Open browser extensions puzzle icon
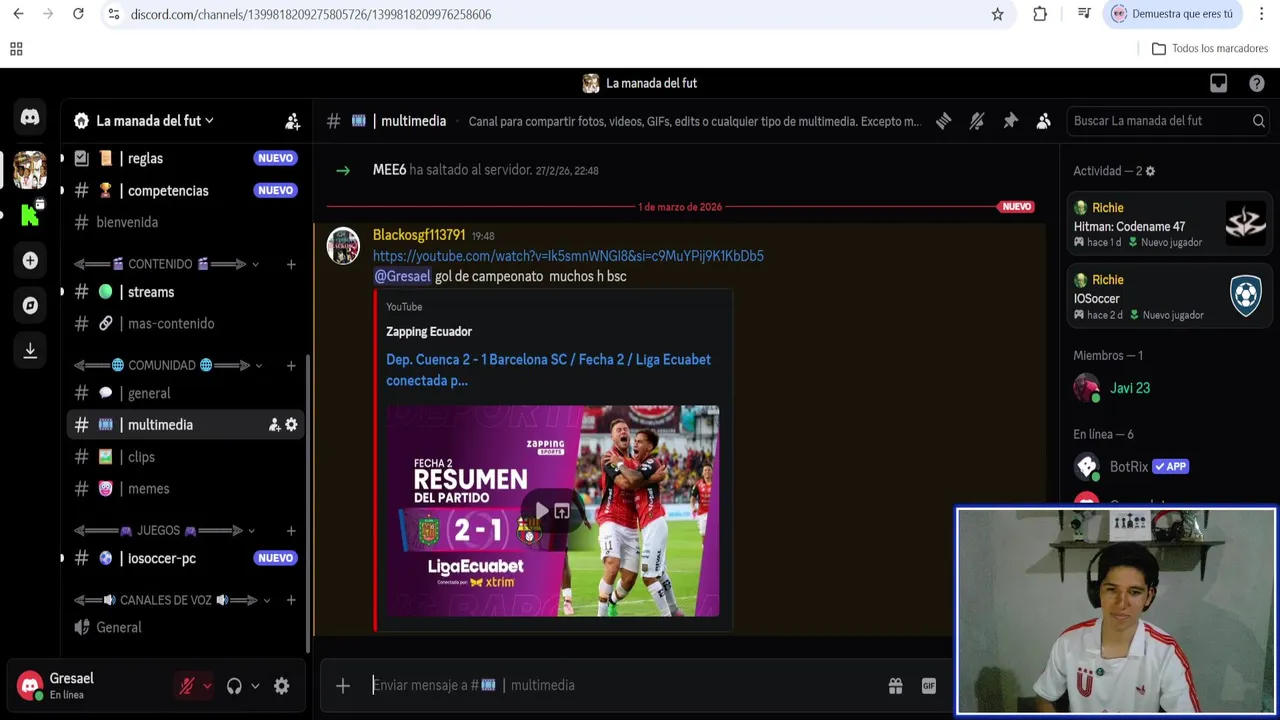 click(1040, 14)
